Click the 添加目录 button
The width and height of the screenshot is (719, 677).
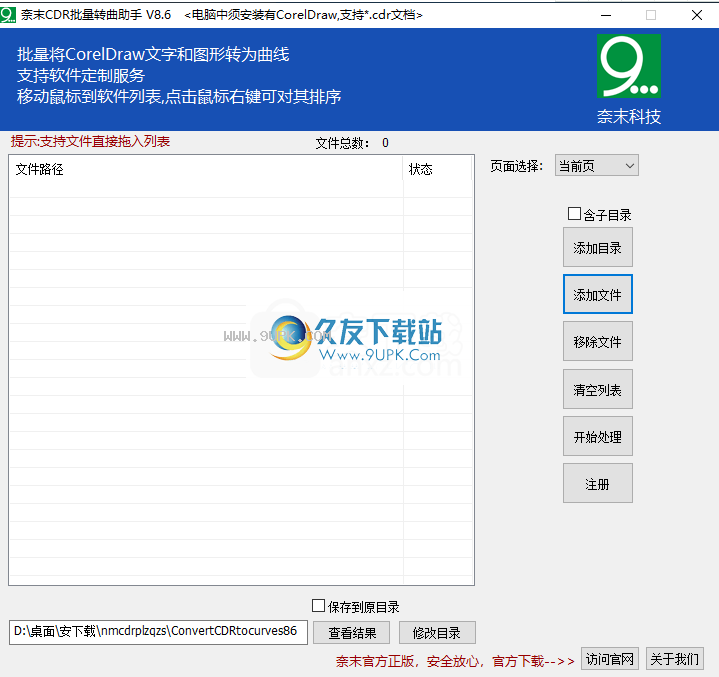pos(597,248)
